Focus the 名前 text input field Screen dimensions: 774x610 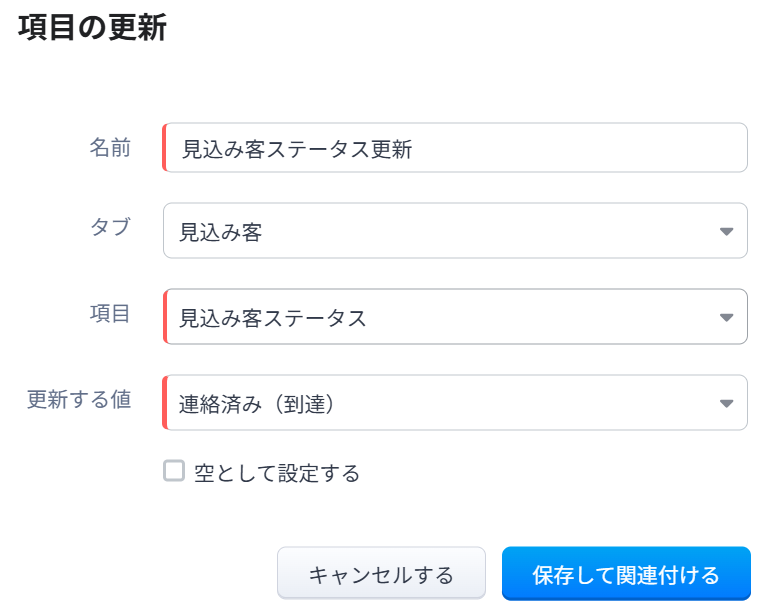[580, 149]
